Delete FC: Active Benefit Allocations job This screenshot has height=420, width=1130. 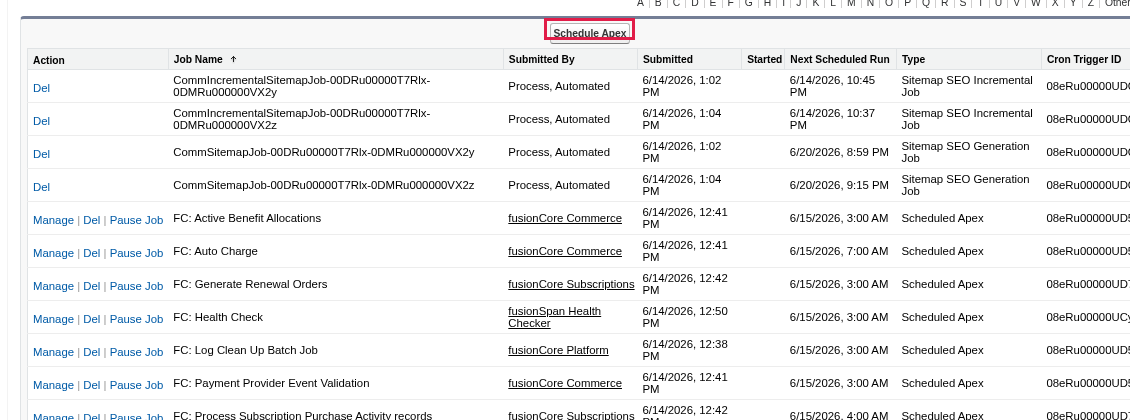pyautogui.click(x=92, y=220)
